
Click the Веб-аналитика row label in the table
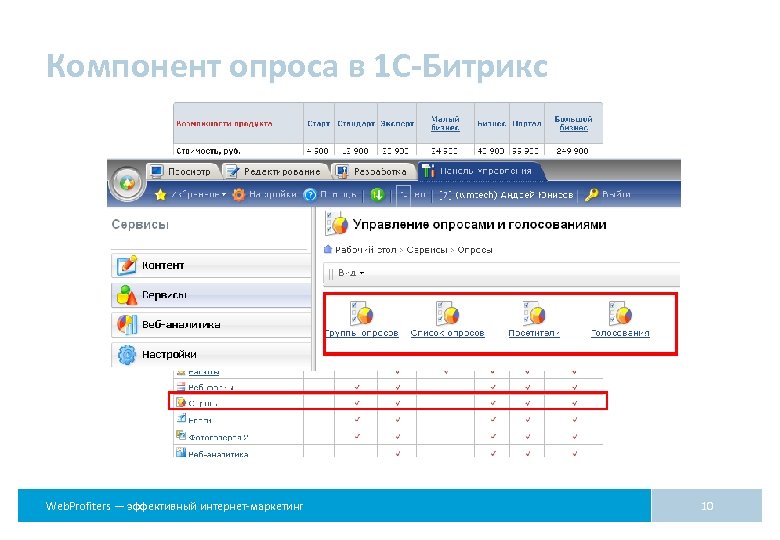click(x=218, y=454)
